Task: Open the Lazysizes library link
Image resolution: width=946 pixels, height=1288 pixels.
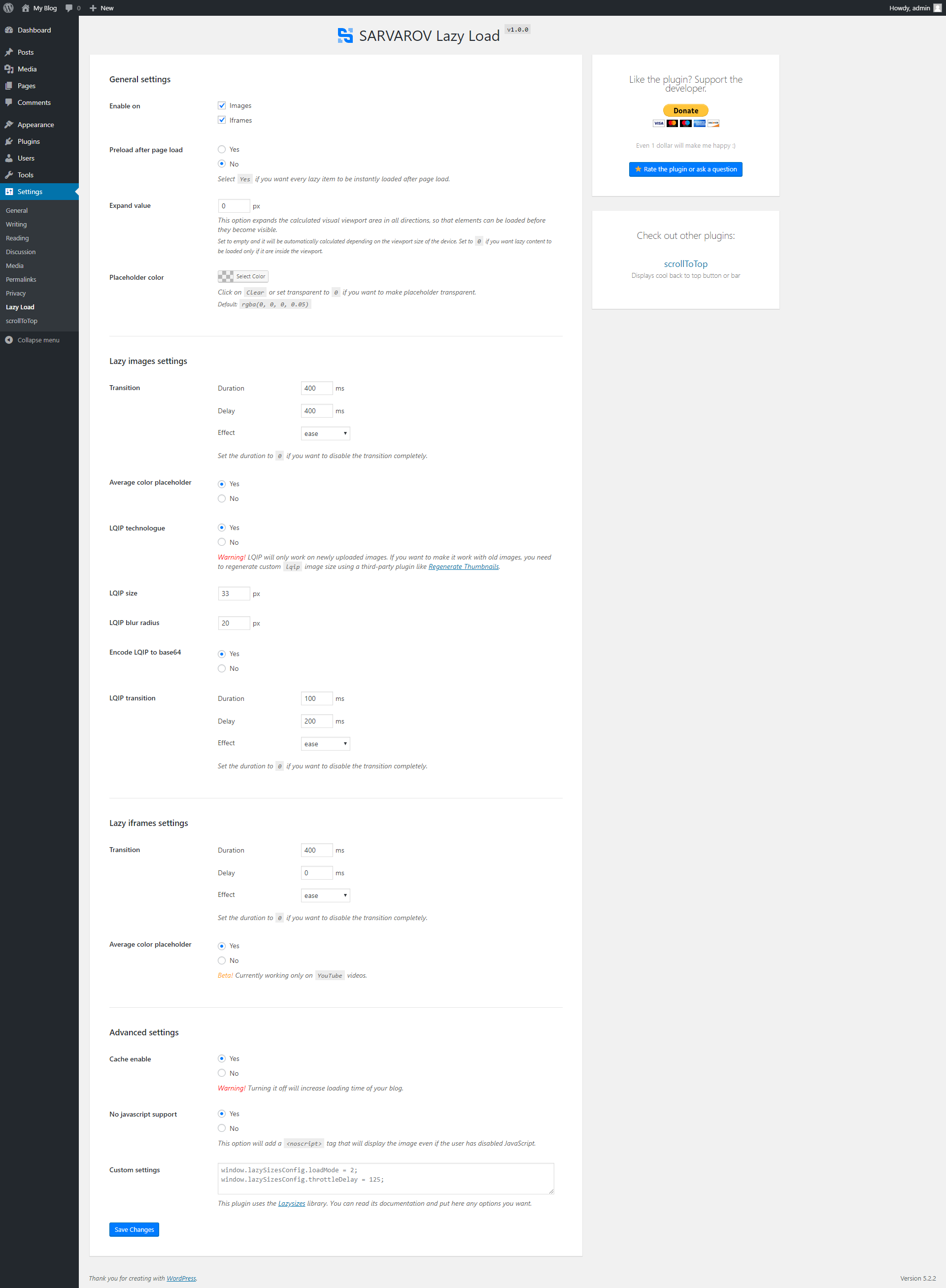Action: pyautogui.click(x=292, y=1203)
